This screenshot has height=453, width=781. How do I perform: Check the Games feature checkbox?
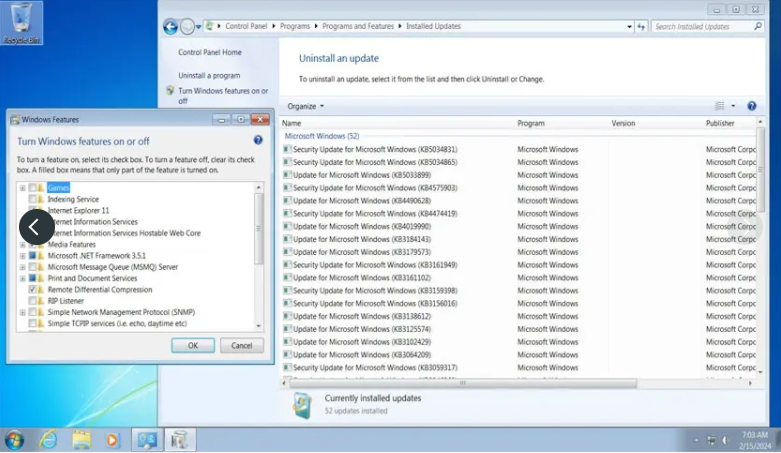[x=32, y=188]
